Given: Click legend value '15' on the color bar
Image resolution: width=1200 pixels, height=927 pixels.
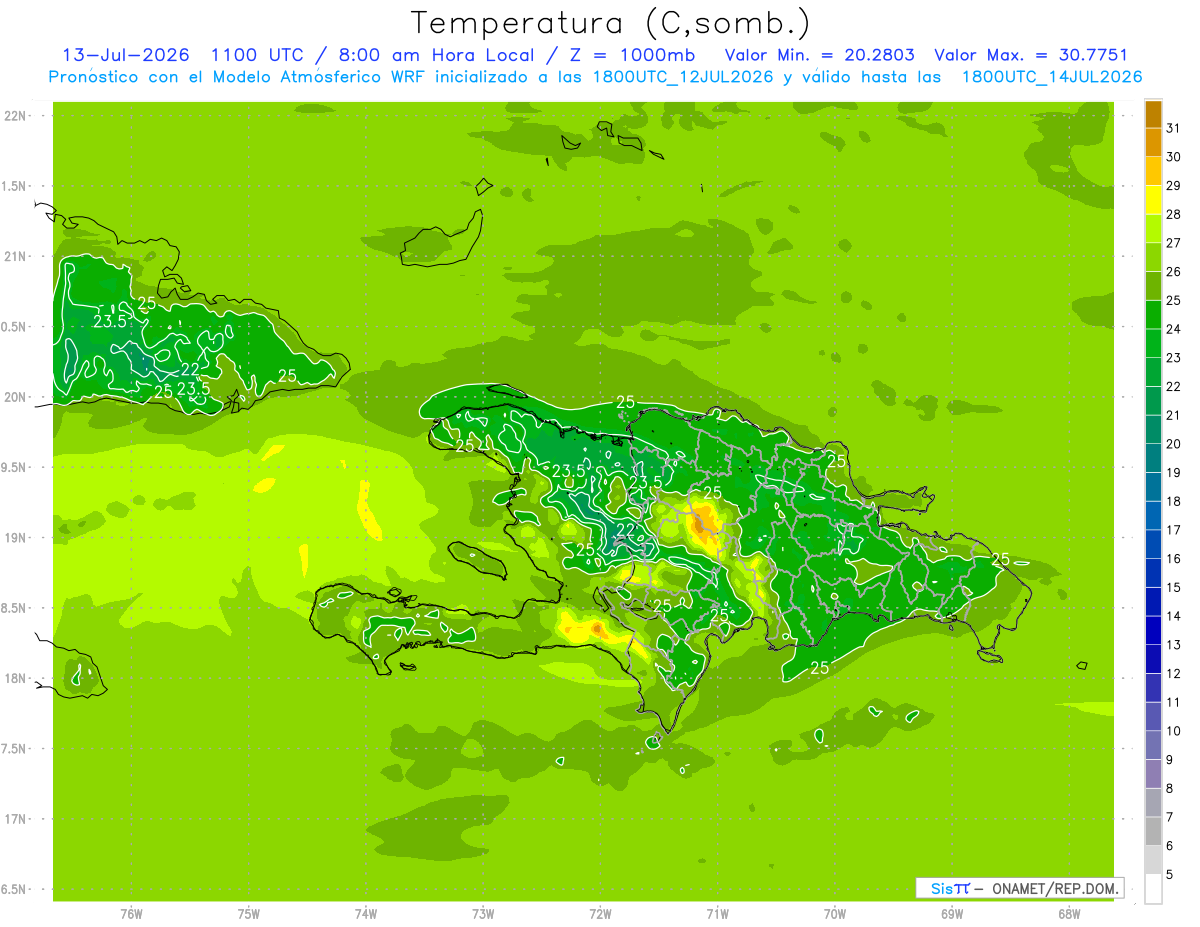Looking at the screenshot, I should click(1173, 587).
